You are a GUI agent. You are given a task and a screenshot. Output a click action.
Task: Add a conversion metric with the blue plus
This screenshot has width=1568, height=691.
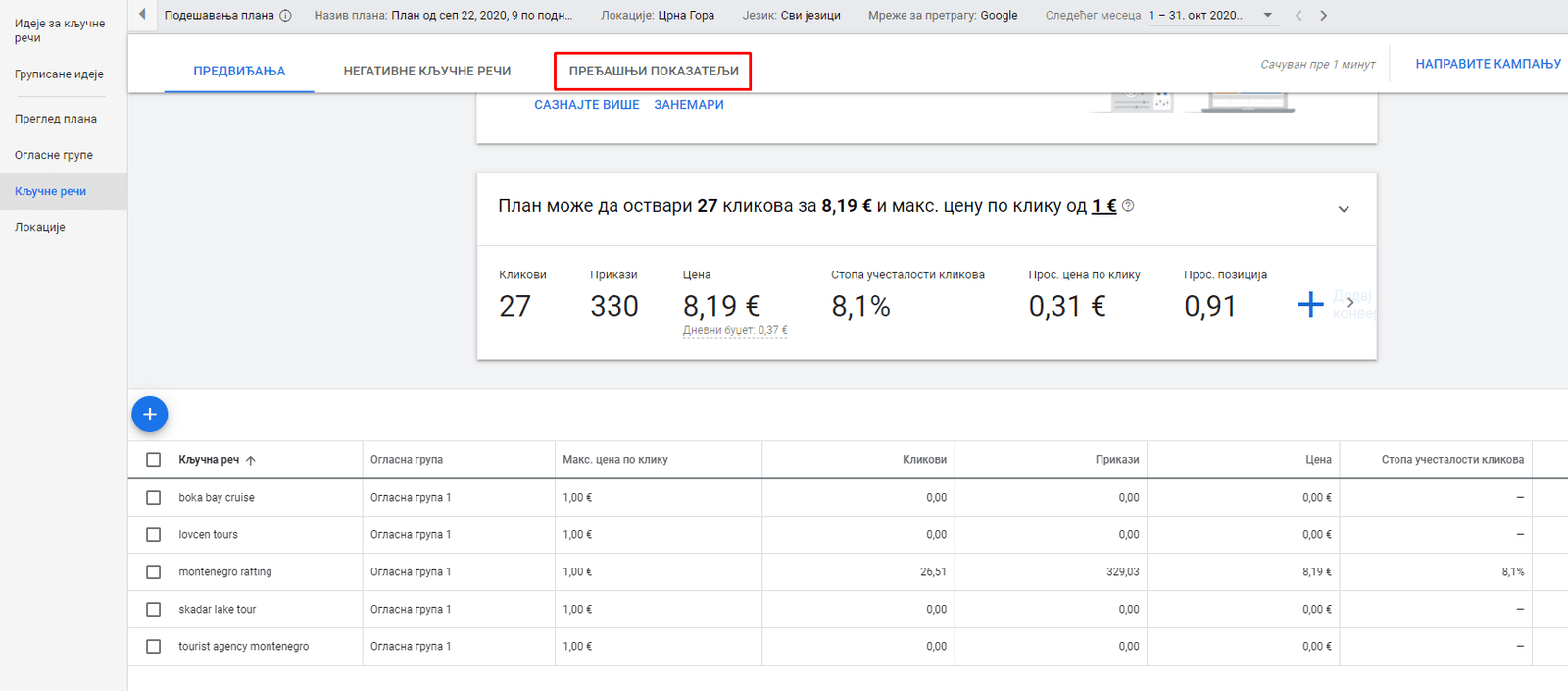click(1310, 305)
